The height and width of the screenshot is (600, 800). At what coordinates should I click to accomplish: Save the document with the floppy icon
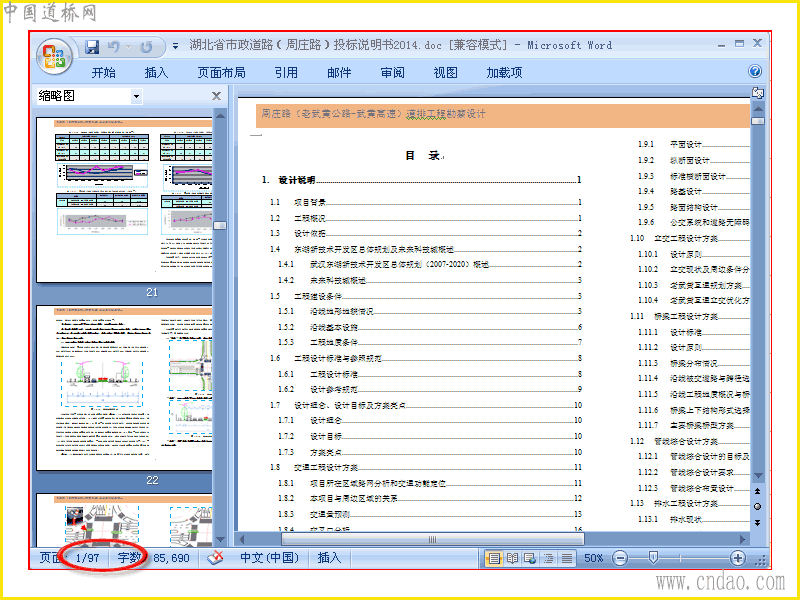92,47
